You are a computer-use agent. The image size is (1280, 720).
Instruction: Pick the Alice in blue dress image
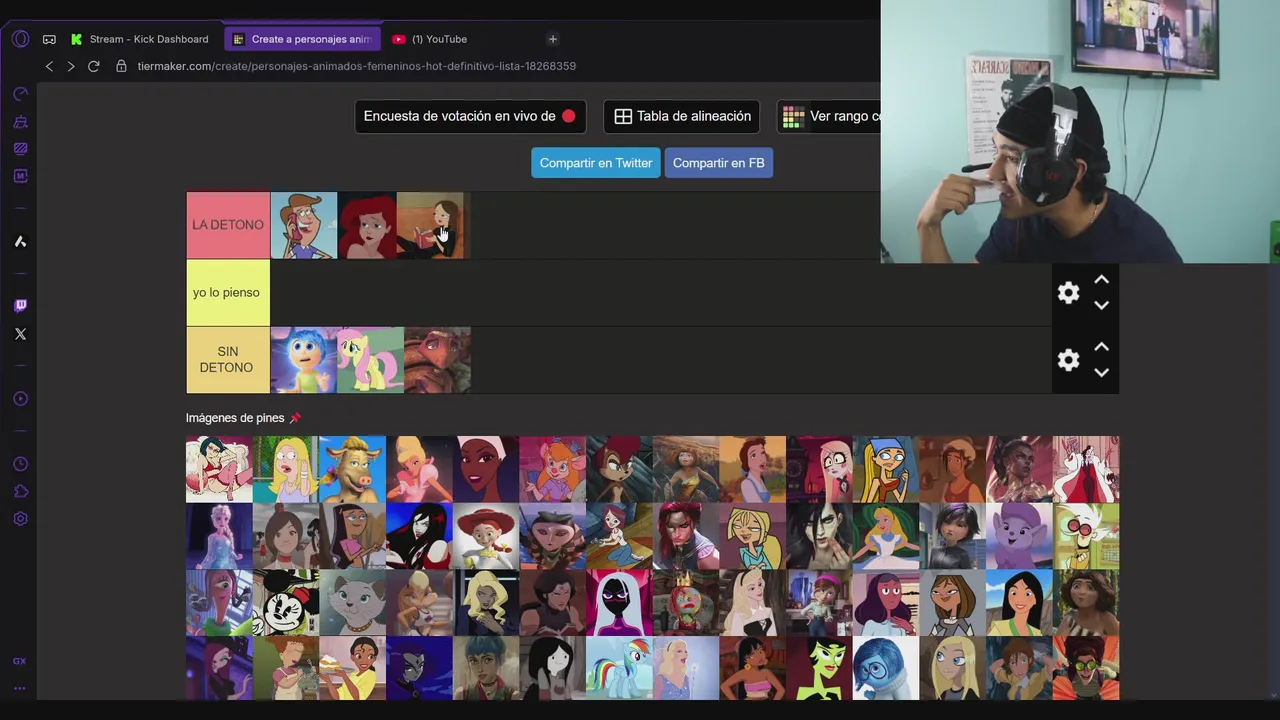[886, 536]
